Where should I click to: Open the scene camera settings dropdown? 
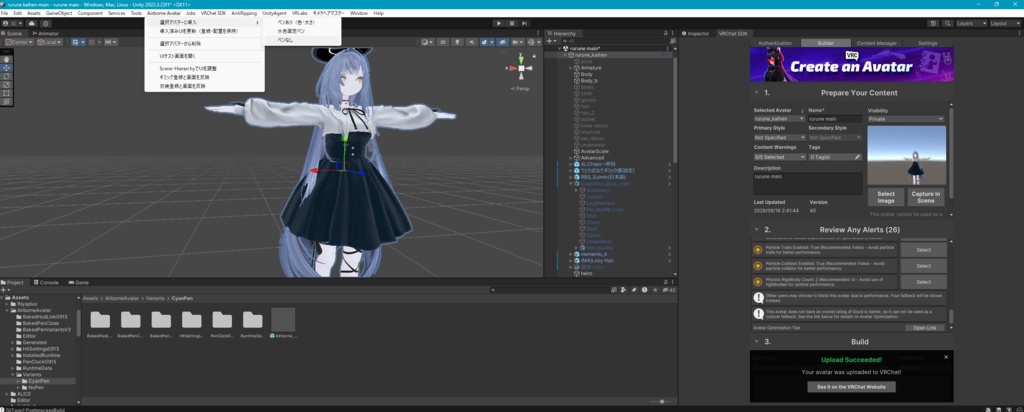click(518, 42)
